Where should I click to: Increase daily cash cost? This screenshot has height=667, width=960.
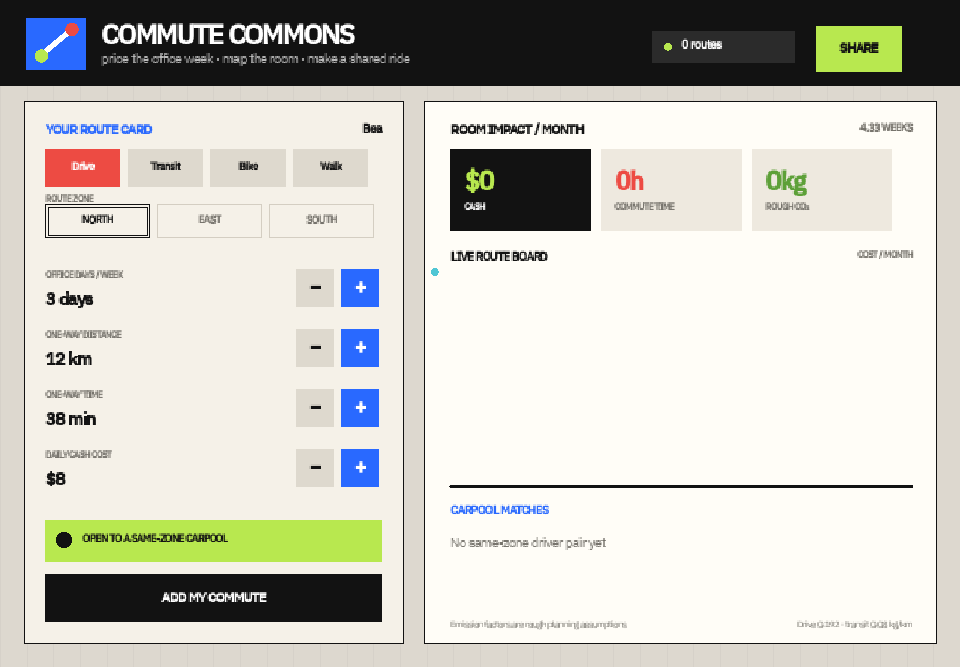click(360, 468)
